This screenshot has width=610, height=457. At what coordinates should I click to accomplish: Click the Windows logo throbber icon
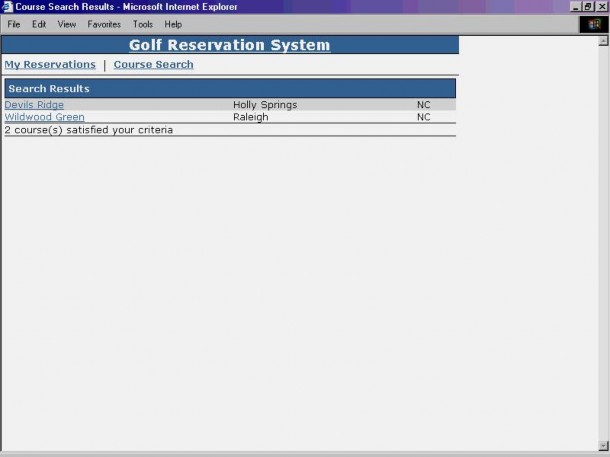594,25
